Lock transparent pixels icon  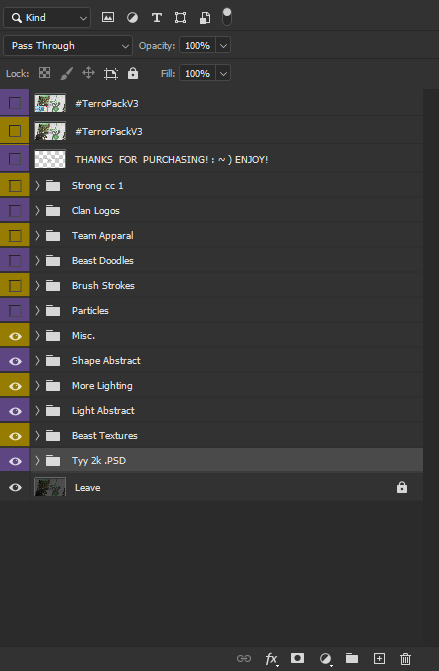pos(44,73)
